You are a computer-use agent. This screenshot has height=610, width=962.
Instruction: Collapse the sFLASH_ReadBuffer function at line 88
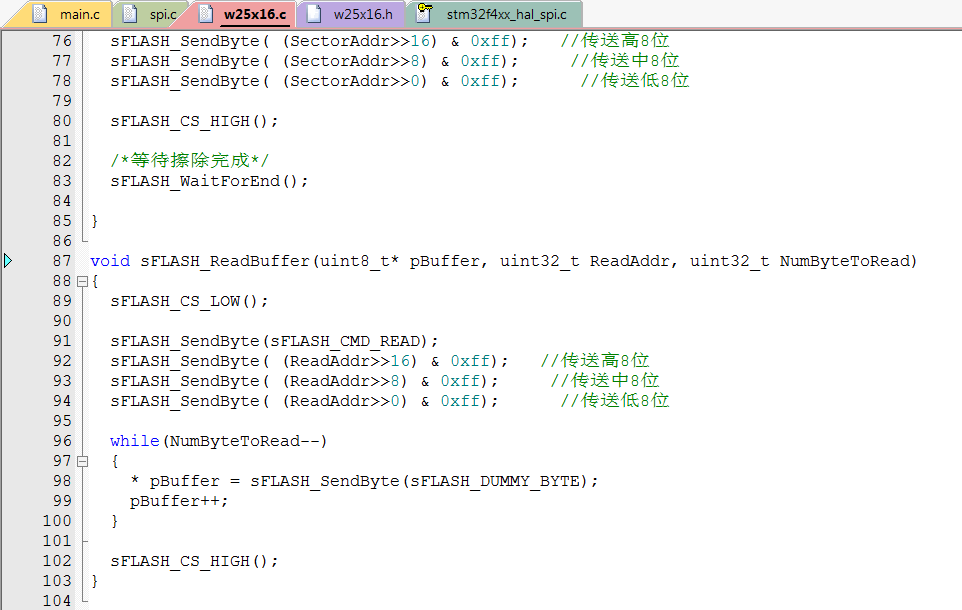pyautogui.click(x=82, y=282)
